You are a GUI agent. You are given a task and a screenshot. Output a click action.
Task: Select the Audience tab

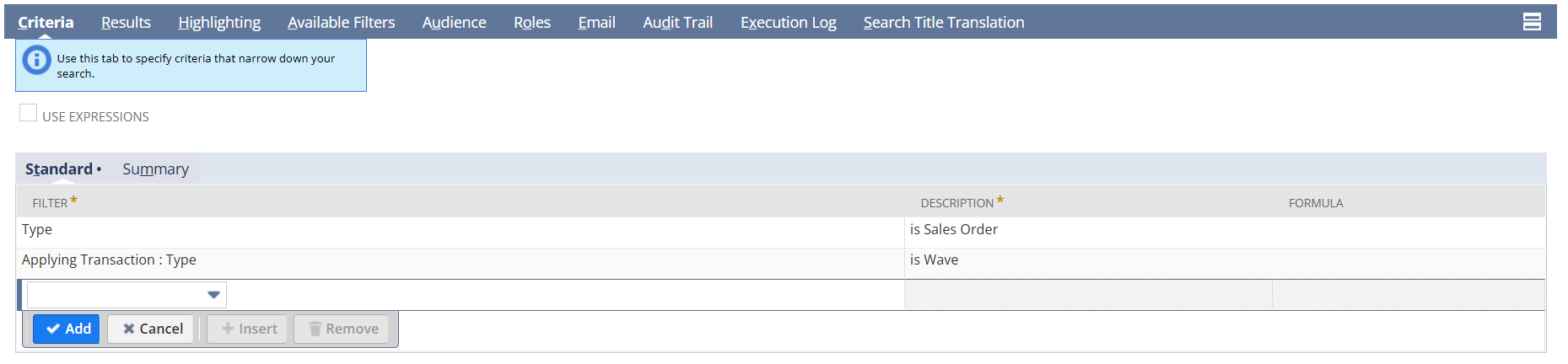454,23
